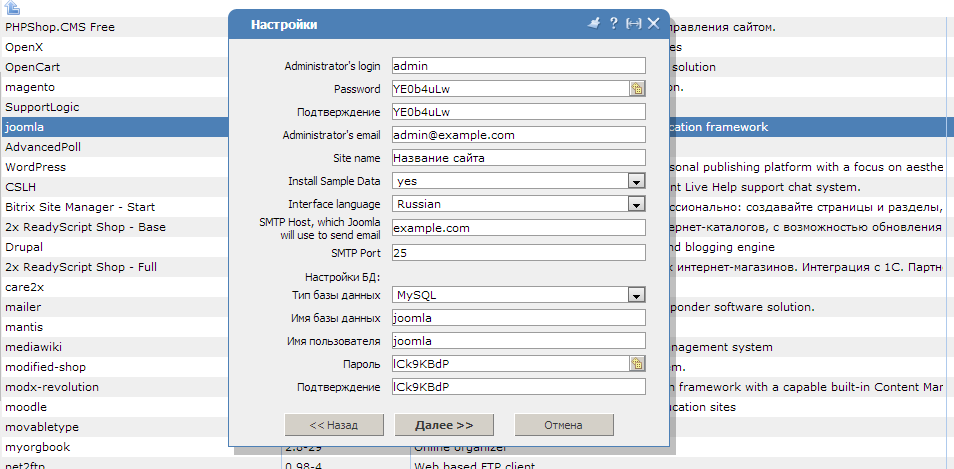Select the CSLH row

coord(20,187)
